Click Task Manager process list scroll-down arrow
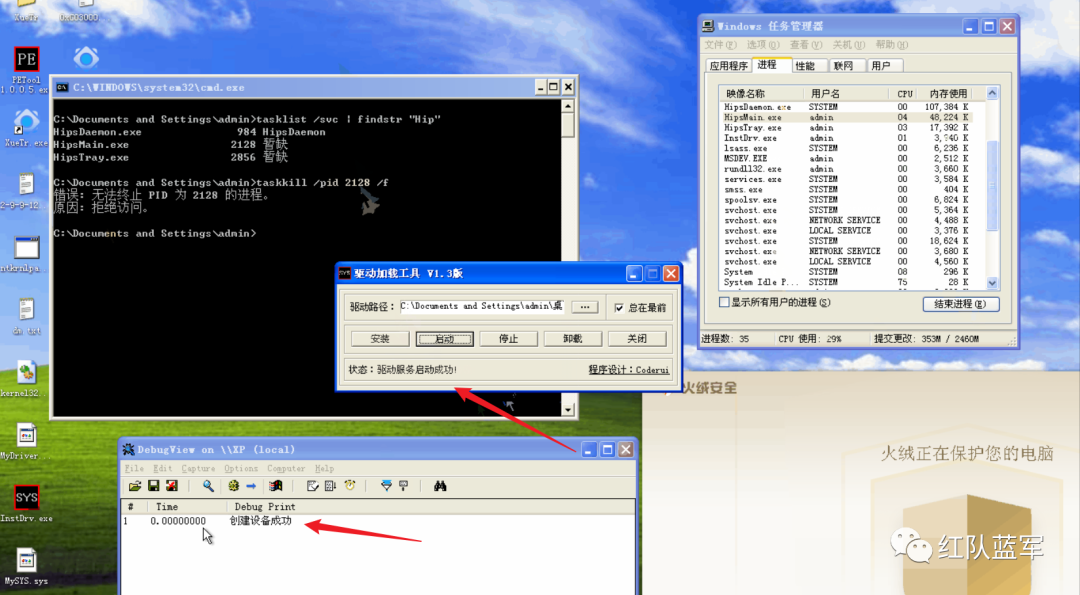Screen dimensions: 1080x595 tap(992, 282)
